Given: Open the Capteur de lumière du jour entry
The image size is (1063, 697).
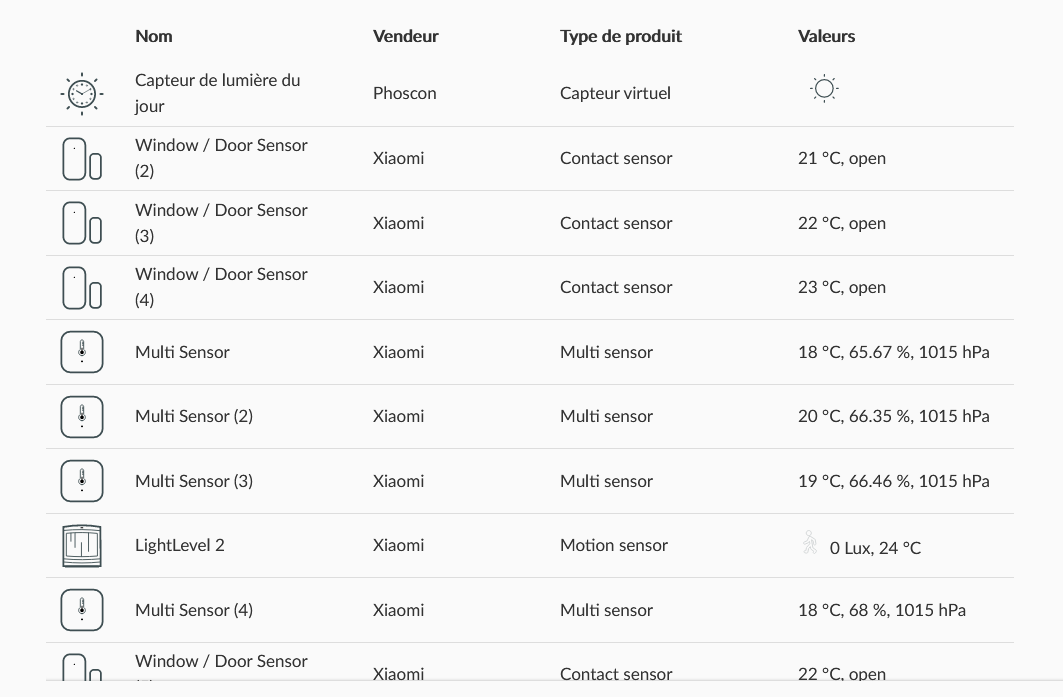Looking at the screenshot, I should (x=217, y=93).
